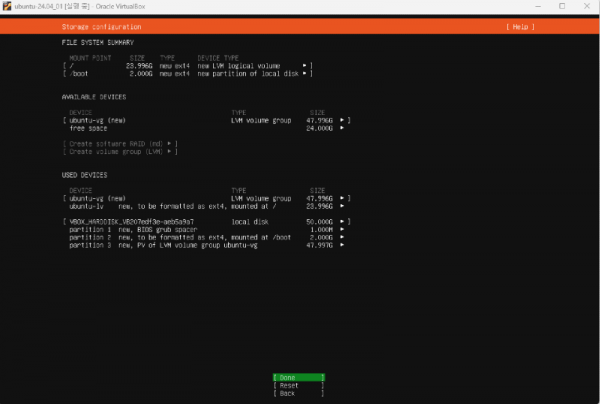Click the VirtualBox icon in the title bar

[x=8, y=7]
